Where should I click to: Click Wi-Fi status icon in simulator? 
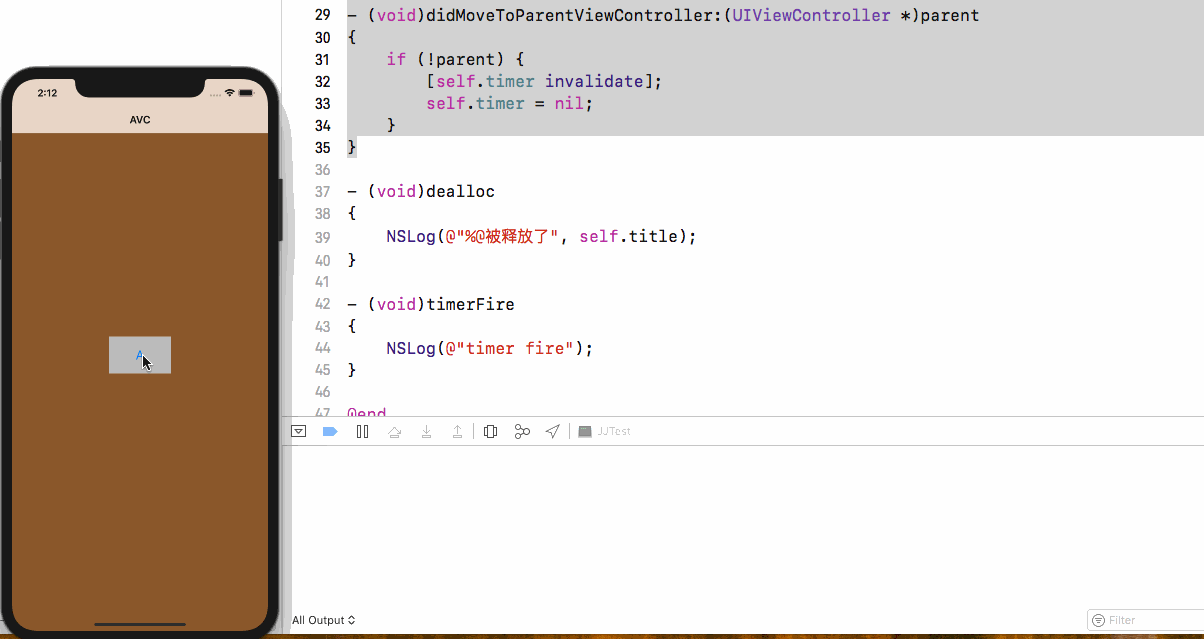[230, 93]
